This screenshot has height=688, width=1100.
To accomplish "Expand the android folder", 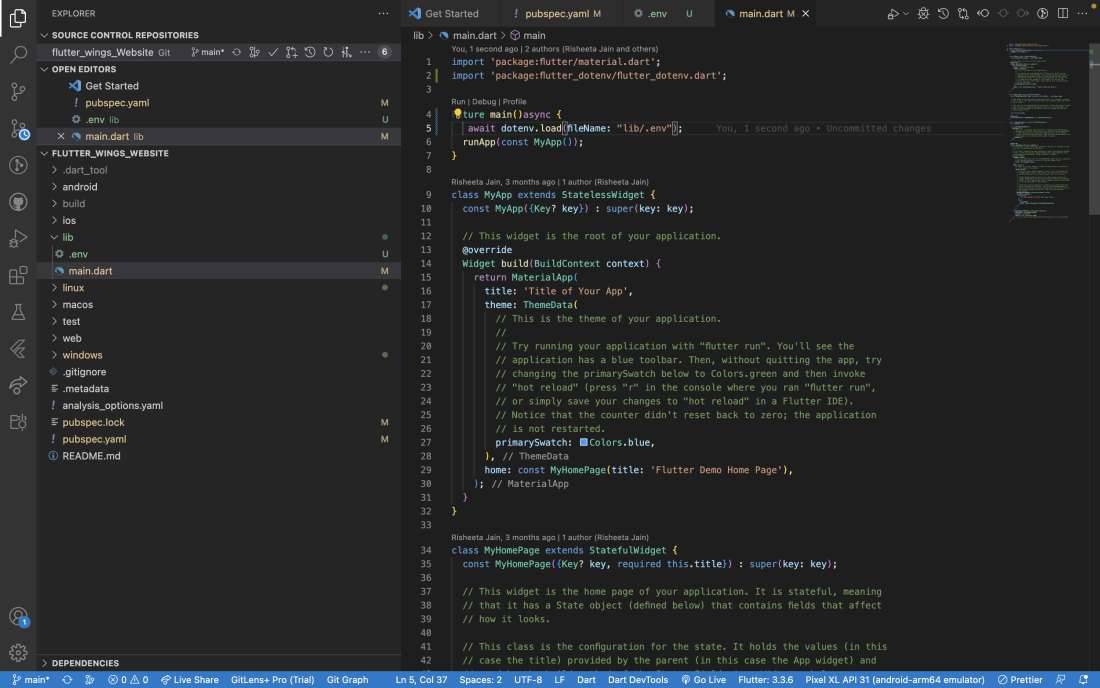I will point(80,187).
